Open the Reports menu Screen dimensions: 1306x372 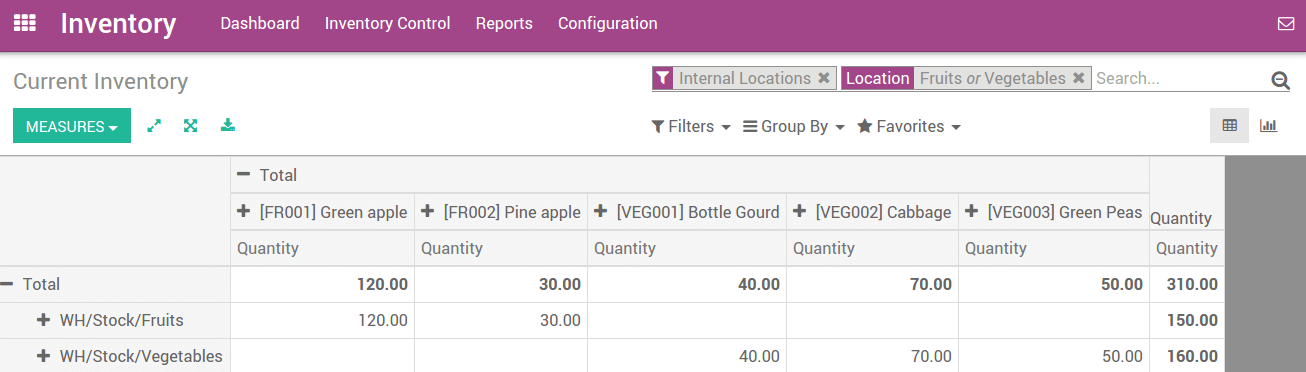pos(504,23)
